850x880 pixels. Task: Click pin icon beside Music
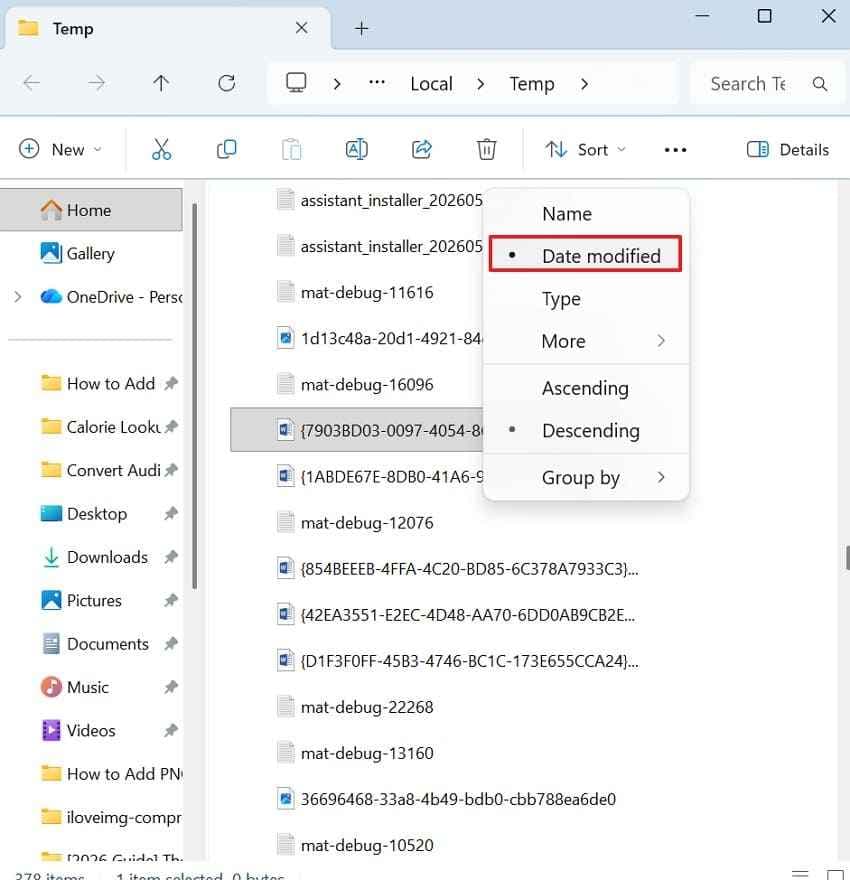171,686
